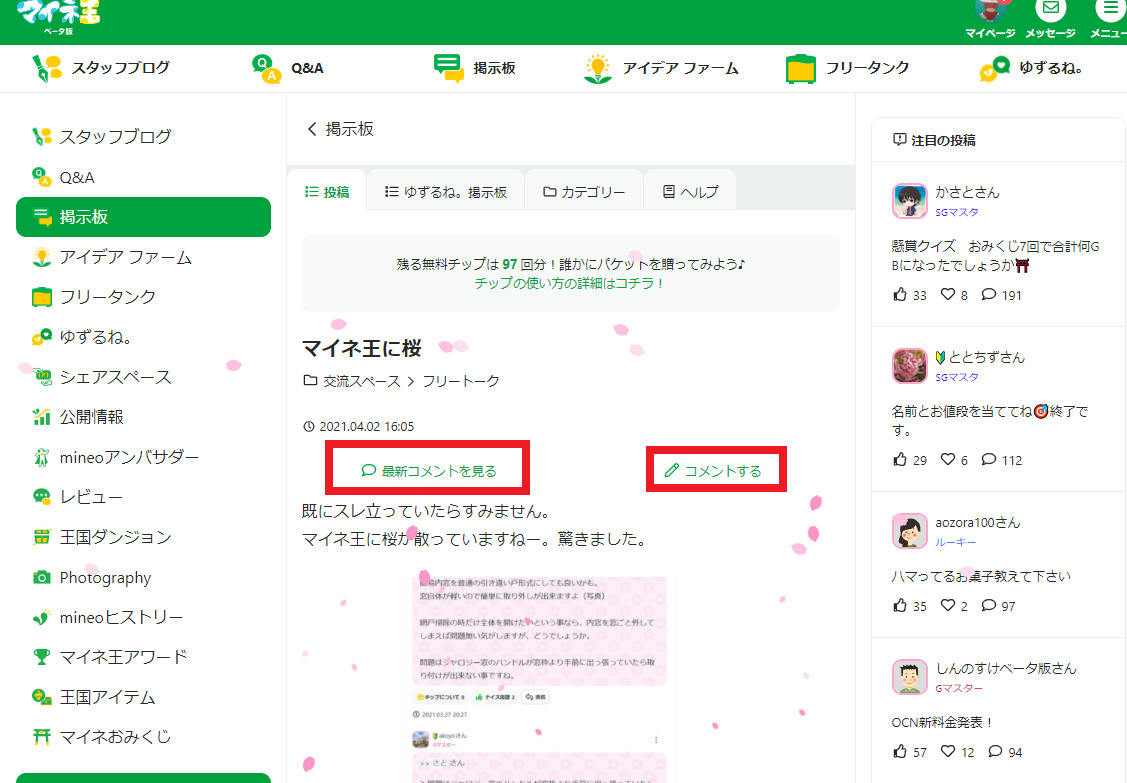The width and height of the screenshot is (1127, 783).
Task: Click the マイネ王 logo
Action: (58, 17)
